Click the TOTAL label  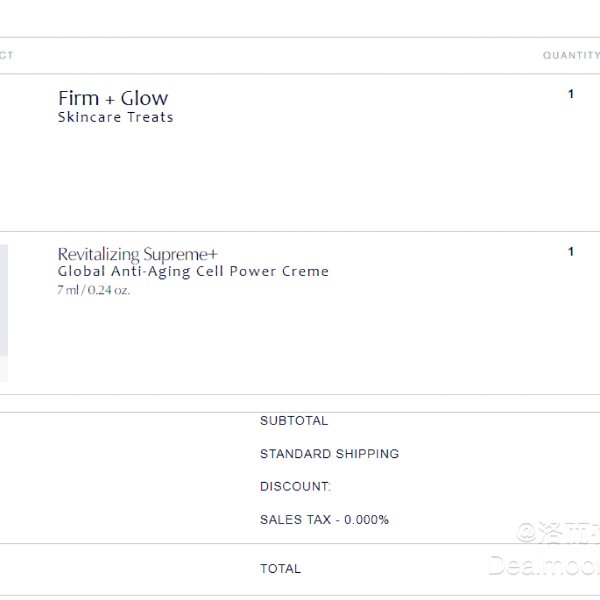(x=280, y=569)
